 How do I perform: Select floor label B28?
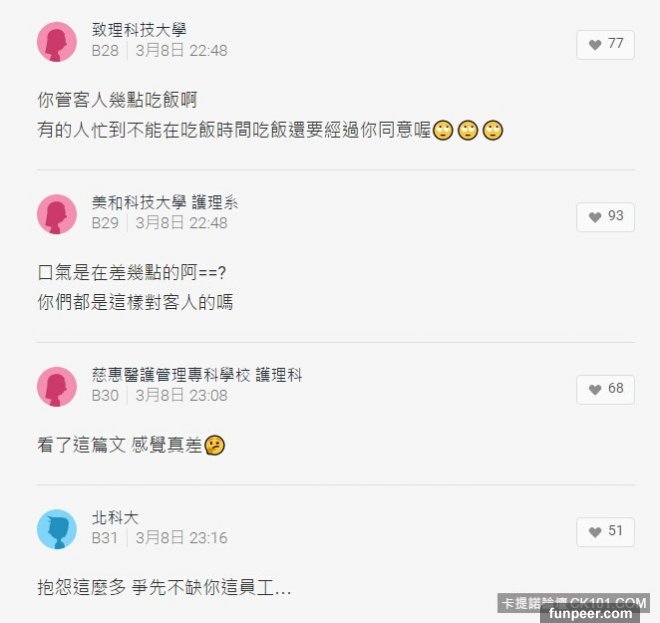coord(105,51)
